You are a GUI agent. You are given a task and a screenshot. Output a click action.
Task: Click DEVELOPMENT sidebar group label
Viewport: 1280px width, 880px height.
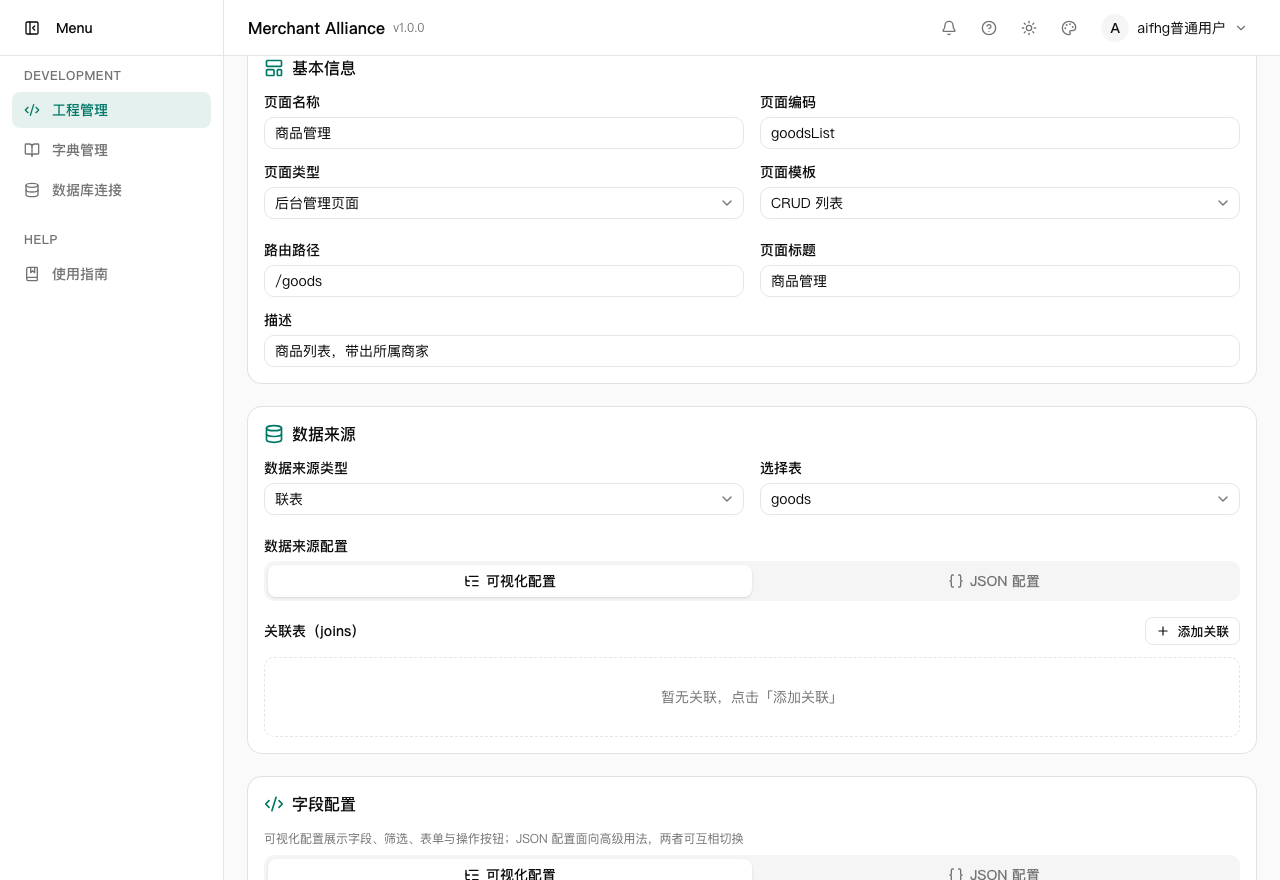pyautogui.click(x=73, y=76)
